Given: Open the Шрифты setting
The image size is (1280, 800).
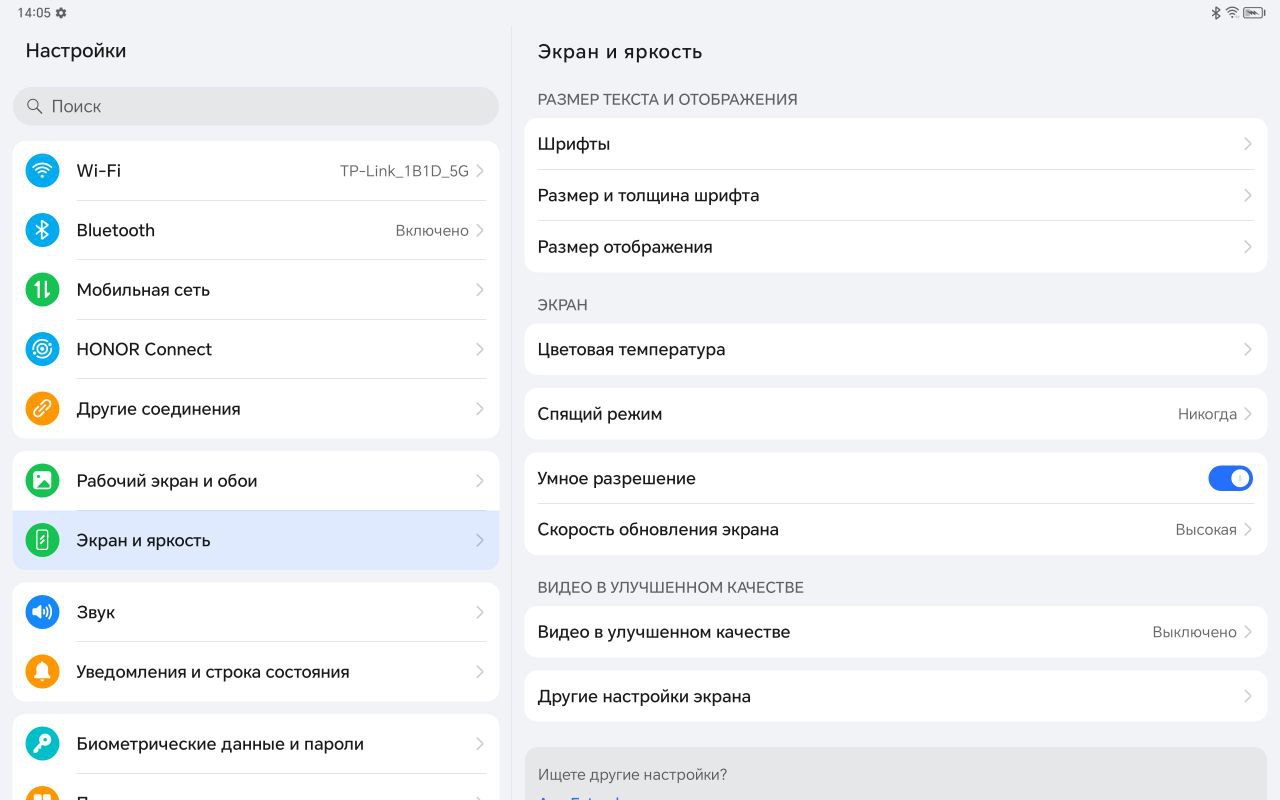Looking at the screenshot, I should tap(896, 144).
